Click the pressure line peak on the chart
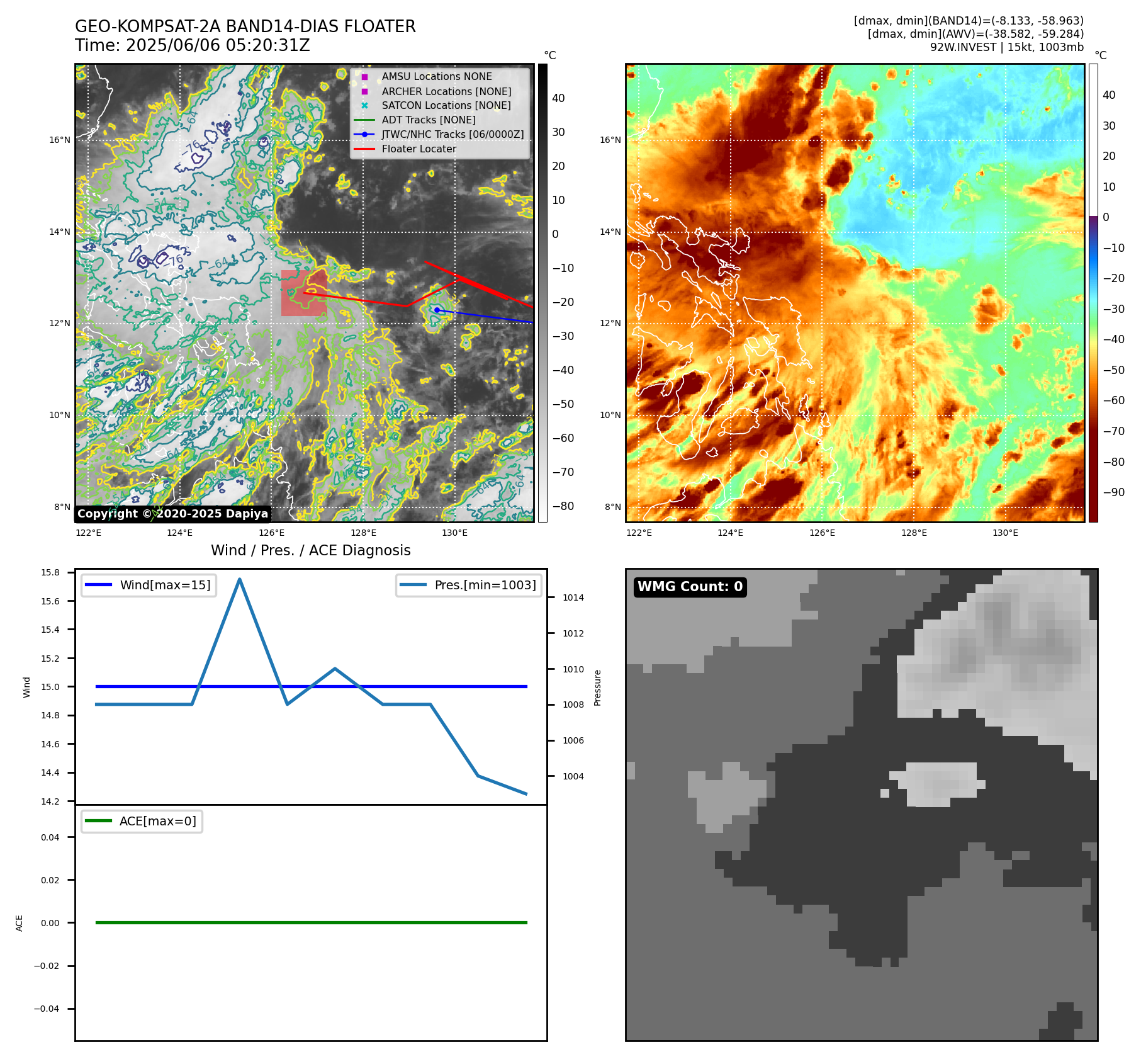The image size is (1141, 1064). (x=240, y=579)
